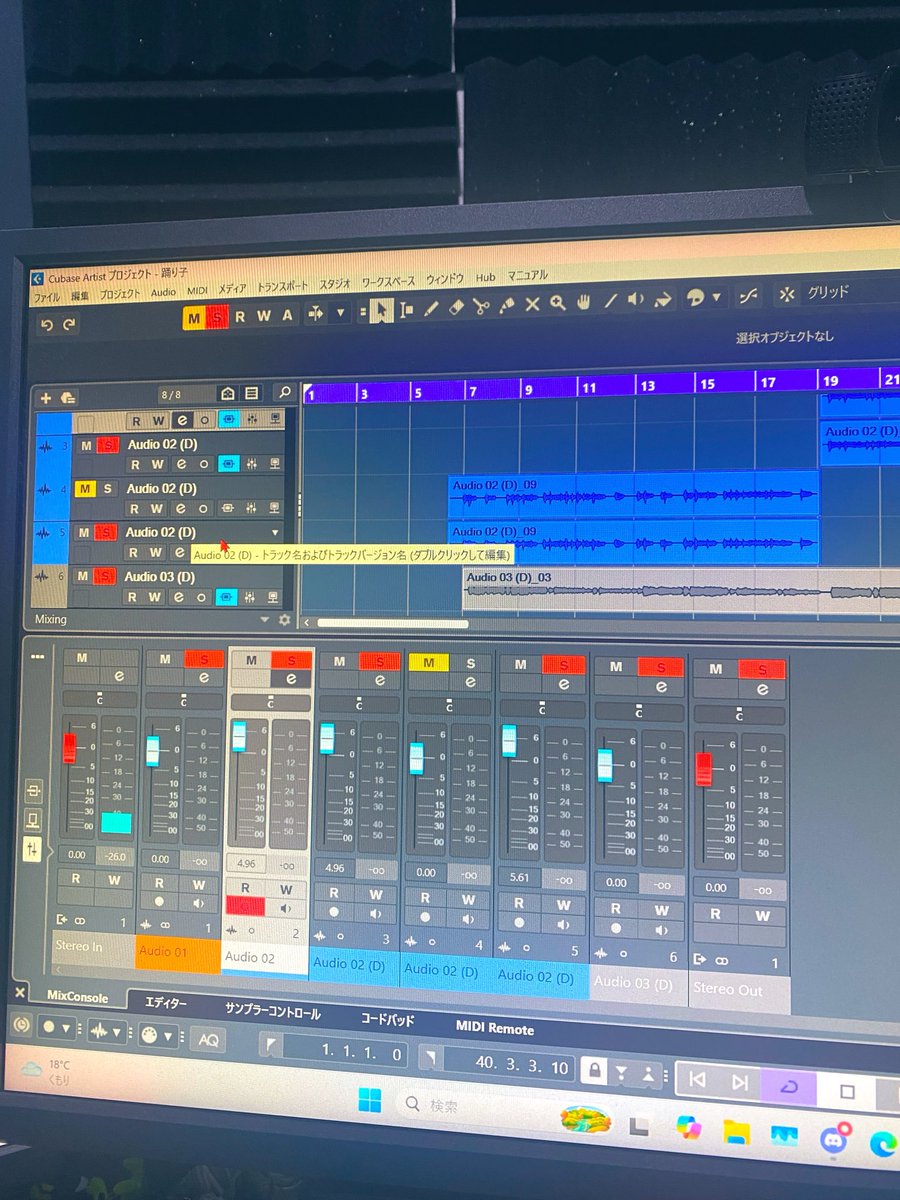This screenshot has height=1200, width=900.
Task: Click the Stereo Out volume fader
Action: (703, 768)
